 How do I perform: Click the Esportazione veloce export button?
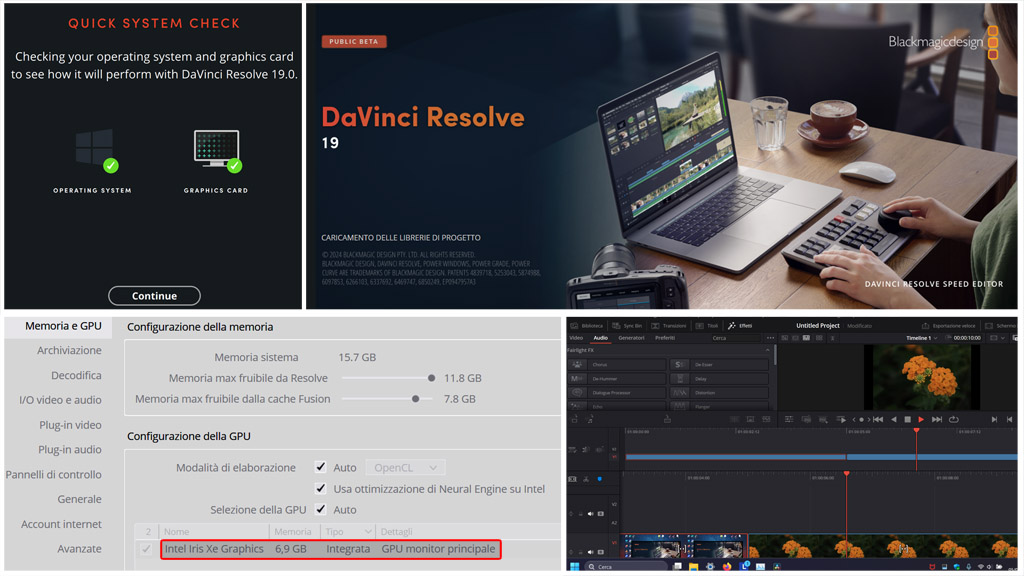tap(948, 325)
